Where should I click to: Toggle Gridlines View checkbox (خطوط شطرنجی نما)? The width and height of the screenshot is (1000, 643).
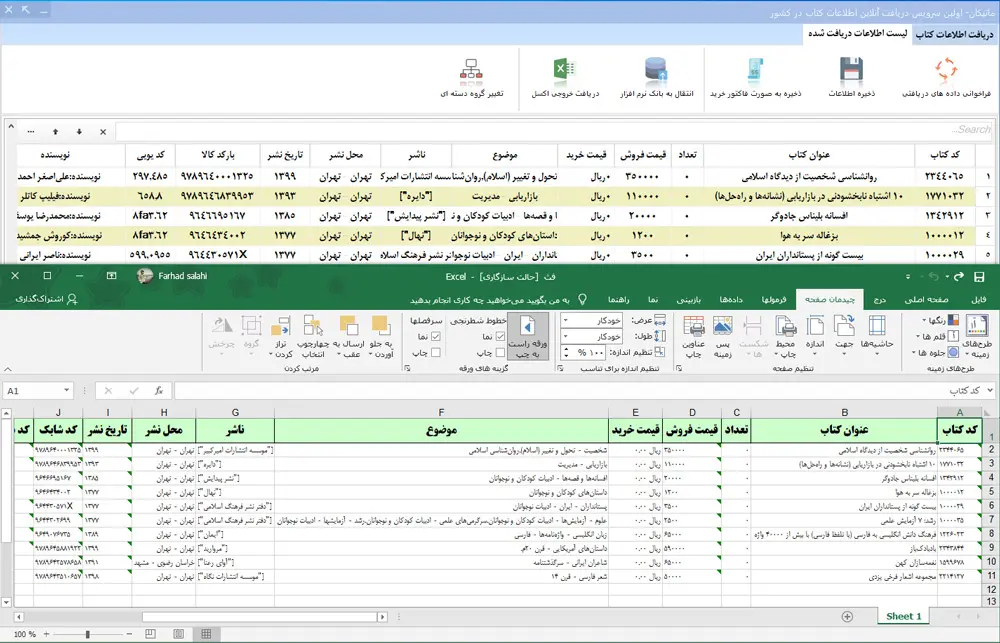tap(500, 336)
